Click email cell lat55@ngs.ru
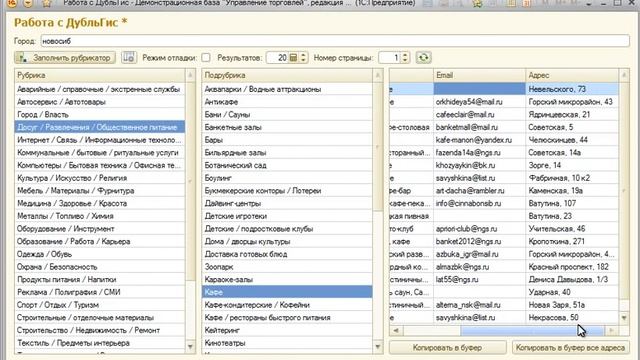 pos(479,279)
